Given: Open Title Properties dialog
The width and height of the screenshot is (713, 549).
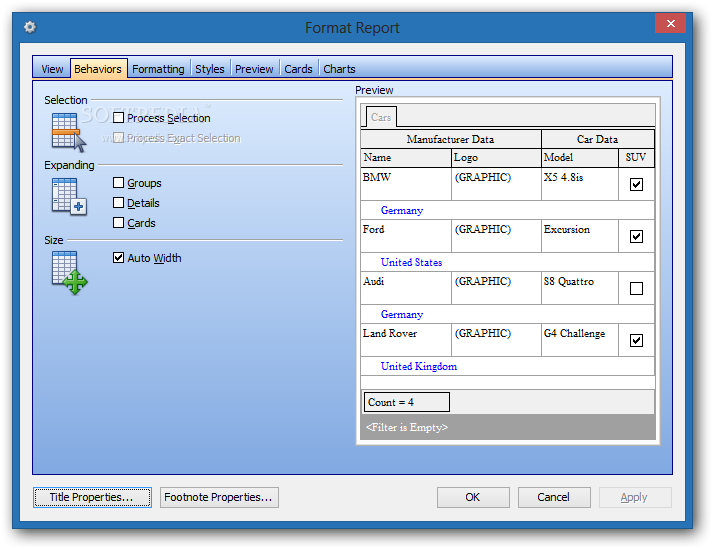Looking at the screenshot, I should [x=92, y=497].
